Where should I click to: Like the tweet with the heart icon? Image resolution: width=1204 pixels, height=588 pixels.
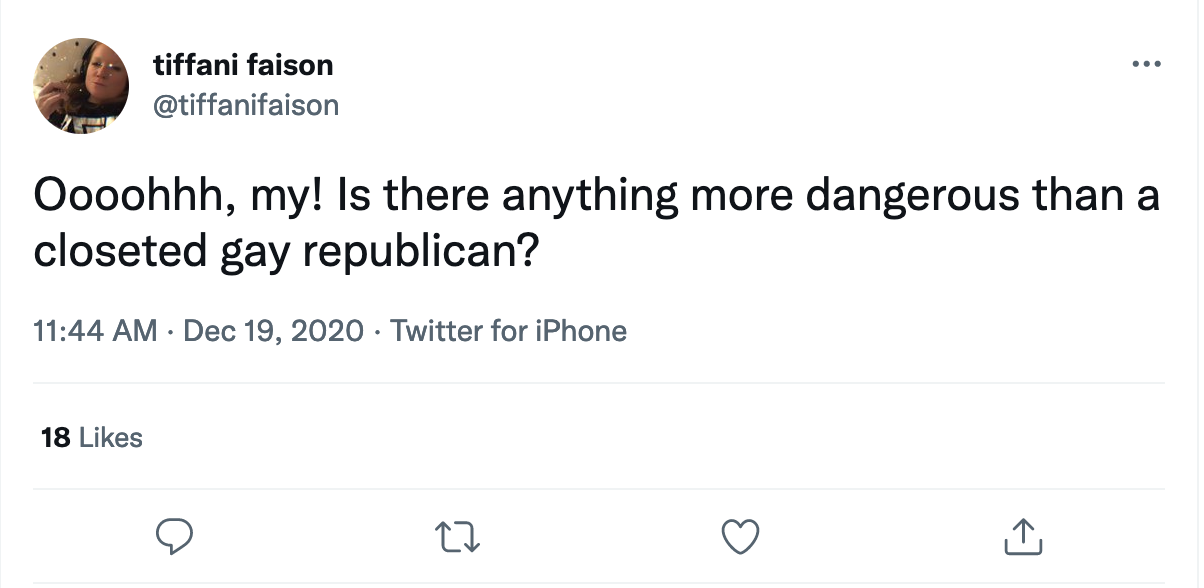click(741, 537)
